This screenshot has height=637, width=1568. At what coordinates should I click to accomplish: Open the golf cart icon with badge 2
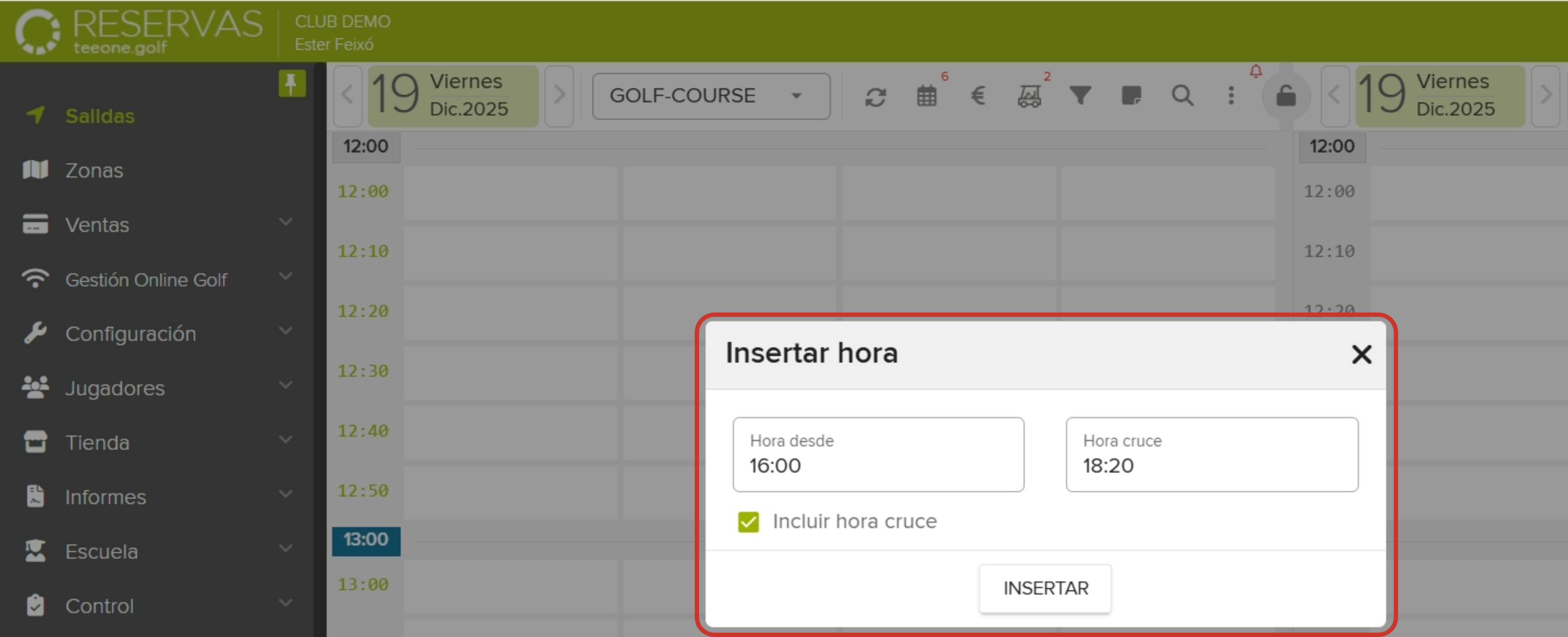tap(1030, 96)
